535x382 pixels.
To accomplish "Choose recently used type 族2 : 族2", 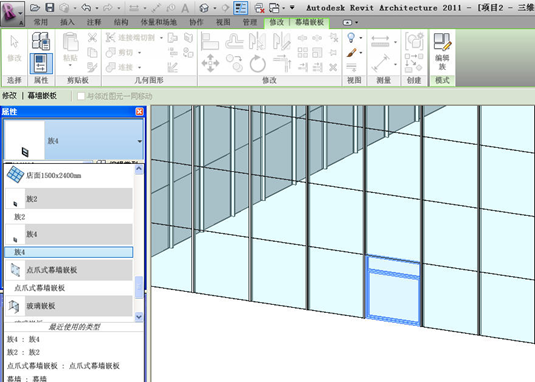I will 23,352.
